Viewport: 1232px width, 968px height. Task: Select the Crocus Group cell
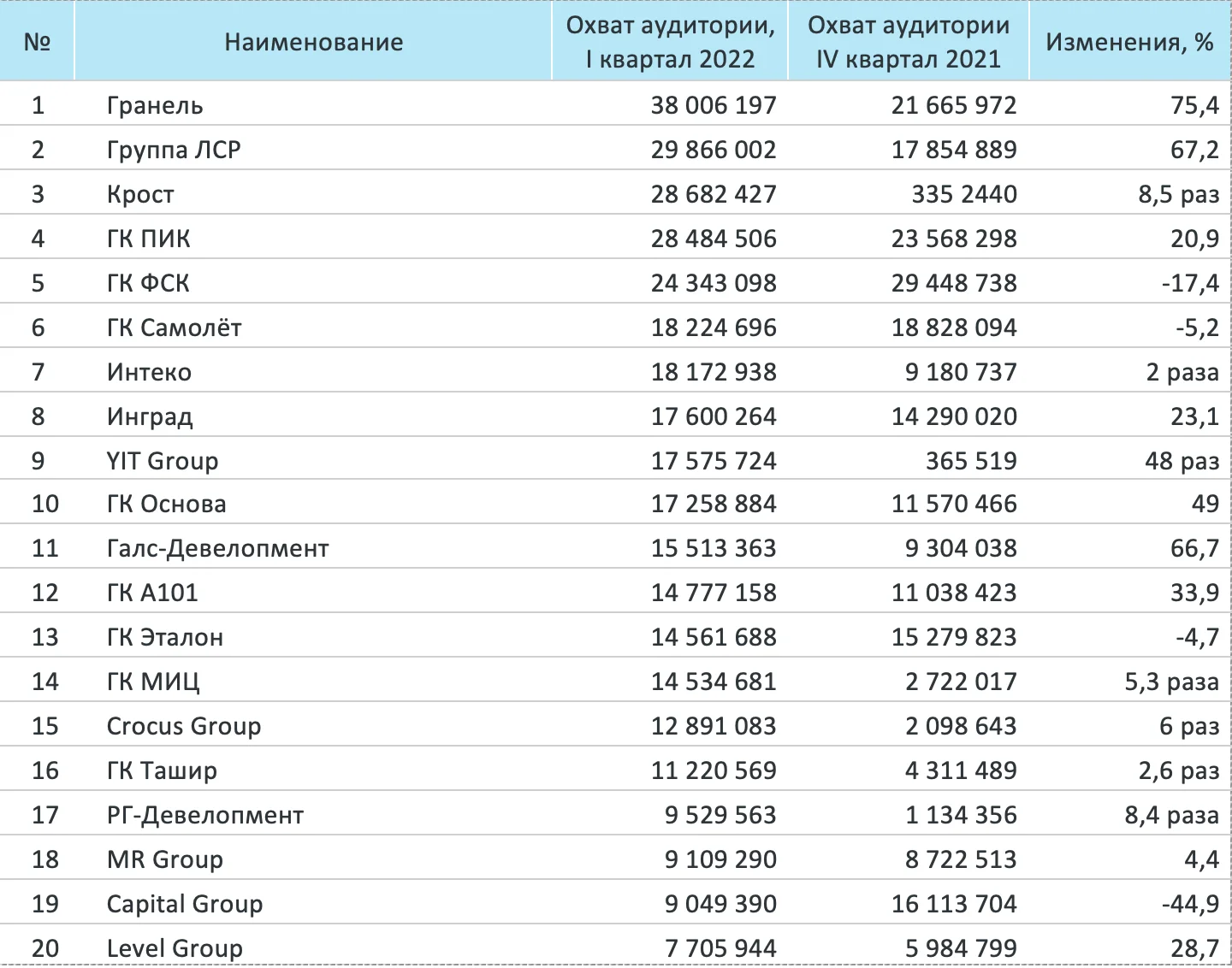point(183,726)
